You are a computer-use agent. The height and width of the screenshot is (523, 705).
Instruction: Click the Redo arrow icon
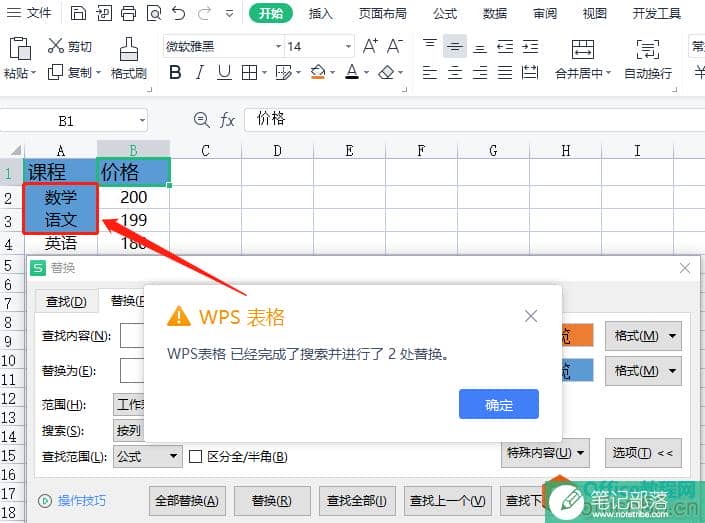pos(205,13)
